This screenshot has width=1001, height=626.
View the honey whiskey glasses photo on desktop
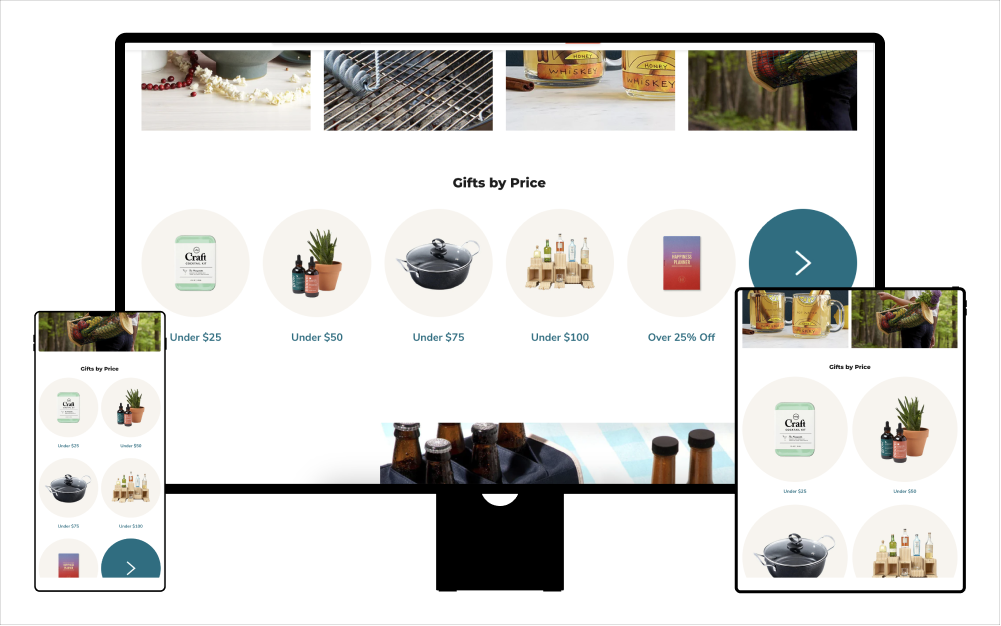point(590,91)
